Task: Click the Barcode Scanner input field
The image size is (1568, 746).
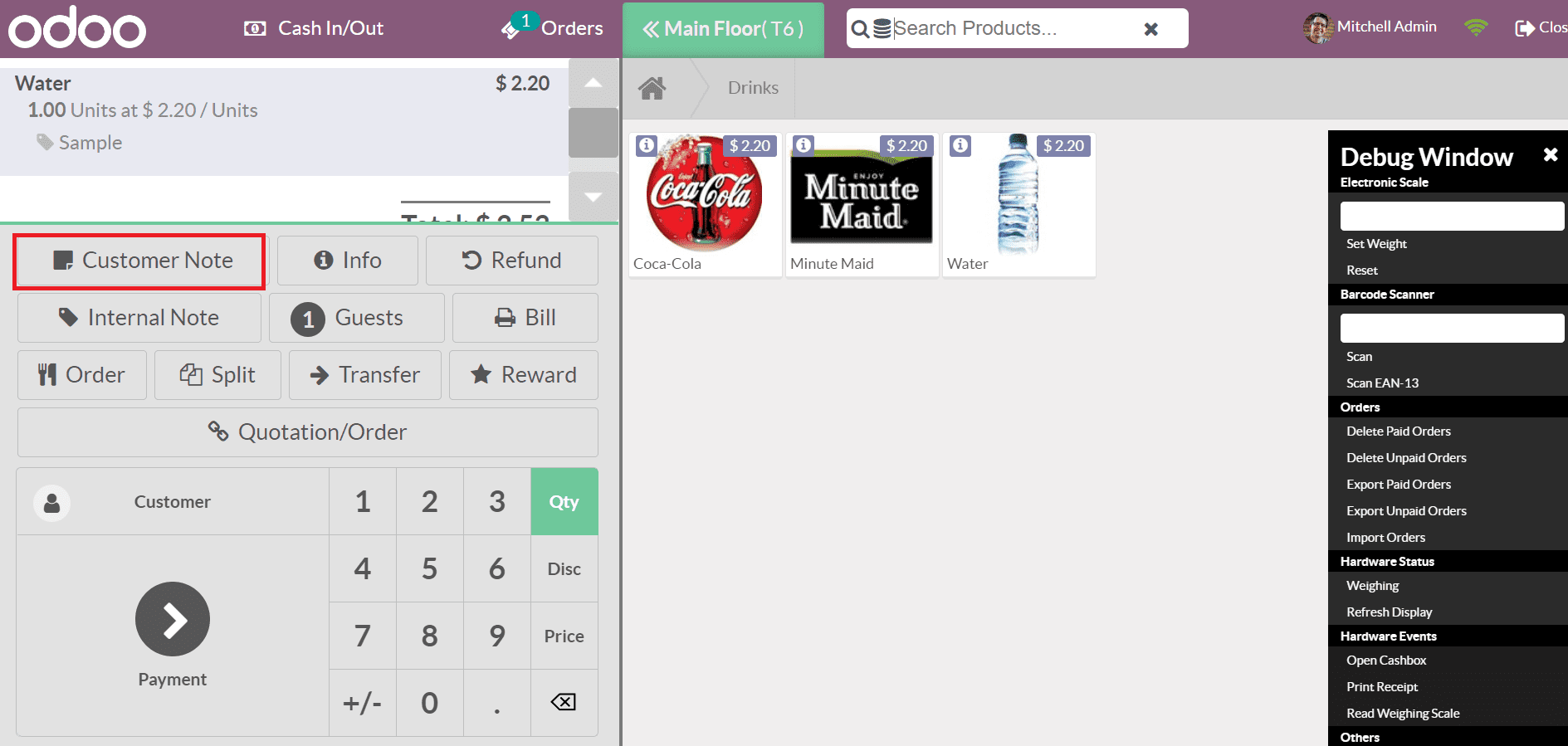Action: [x=1452, y=328]
